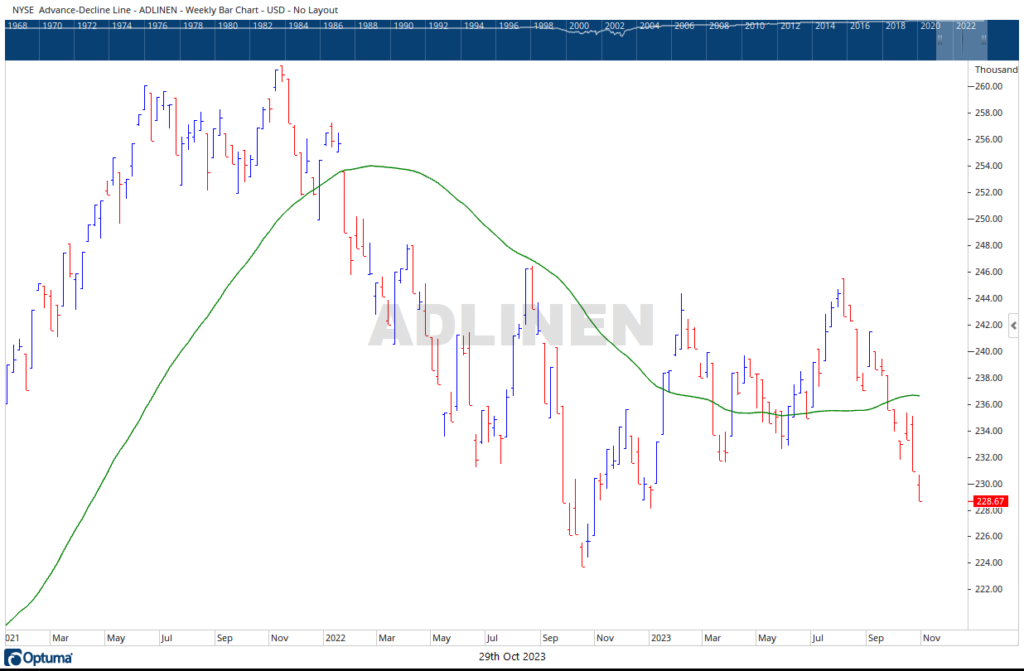This screenshot has width=1024, height=671.
Task: Jump to 1968 on the overview timeline
Action: [17, 26]
